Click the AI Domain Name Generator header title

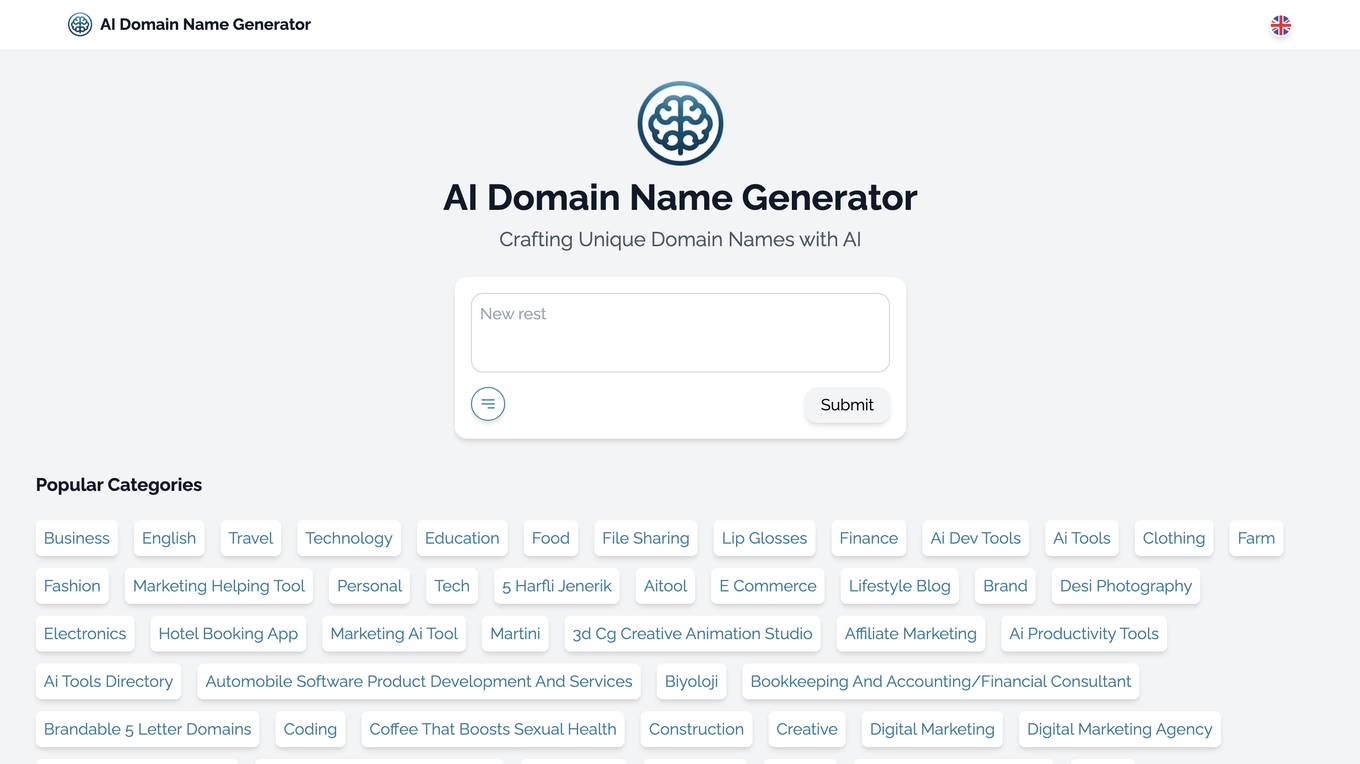pos(205,24)
